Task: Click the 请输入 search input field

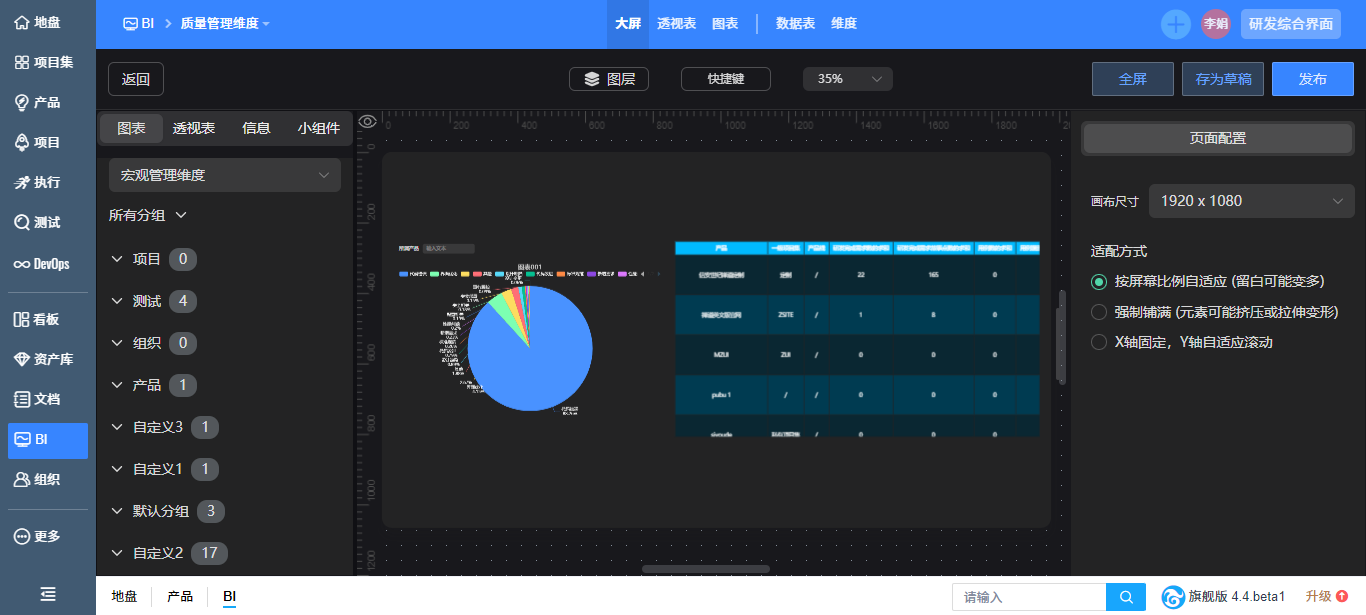Action: tap(1029, 597)
